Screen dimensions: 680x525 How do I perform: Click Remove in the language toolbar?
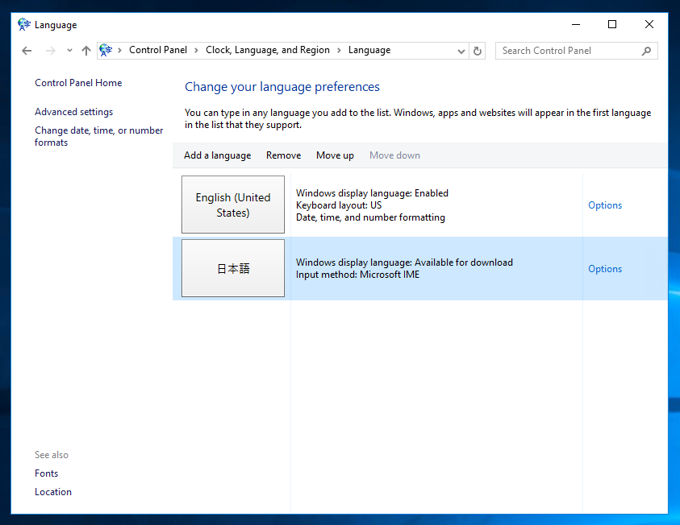tap(284, 155)
